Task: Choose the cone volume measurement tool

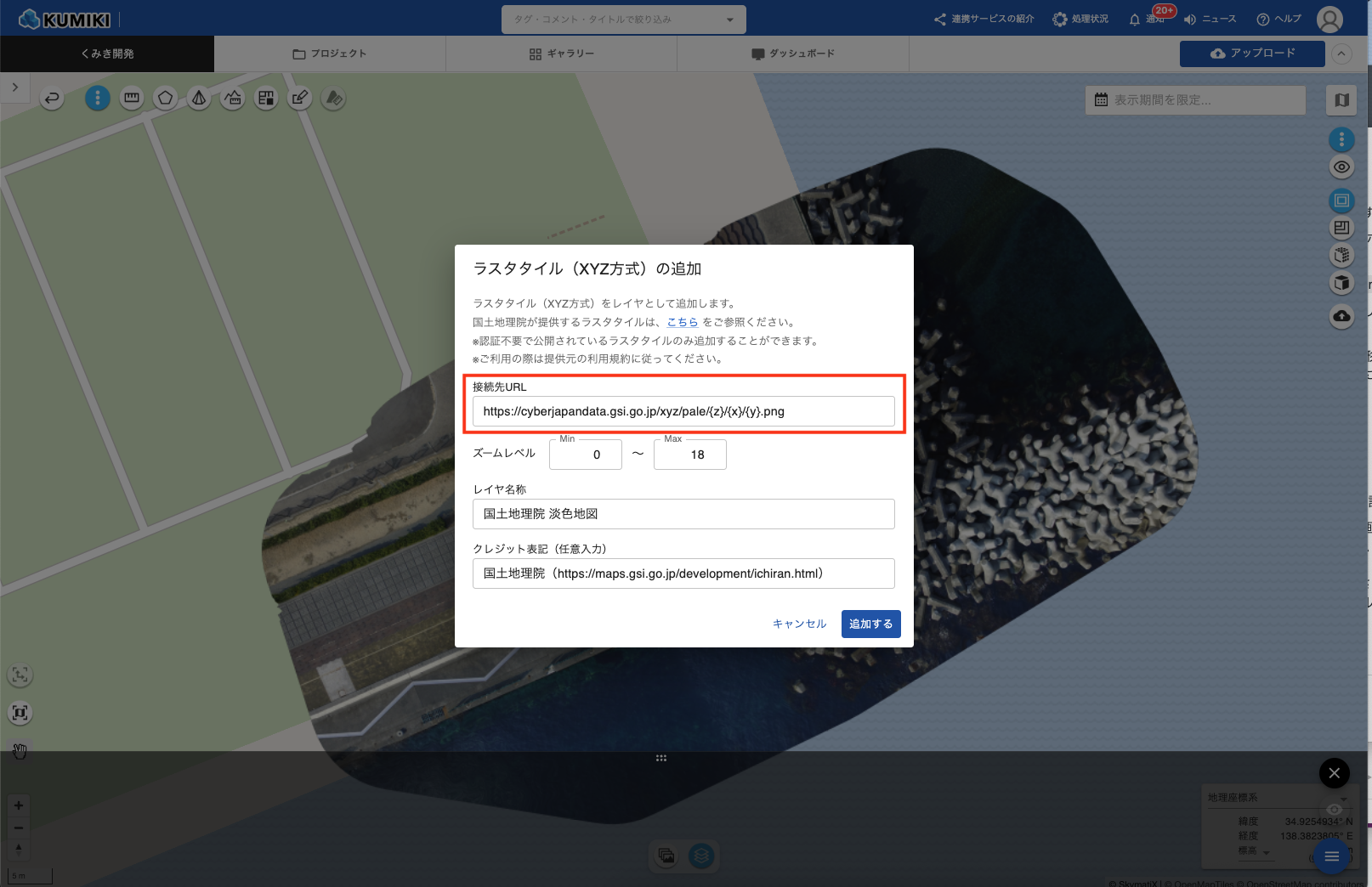Action: (199, 99)
